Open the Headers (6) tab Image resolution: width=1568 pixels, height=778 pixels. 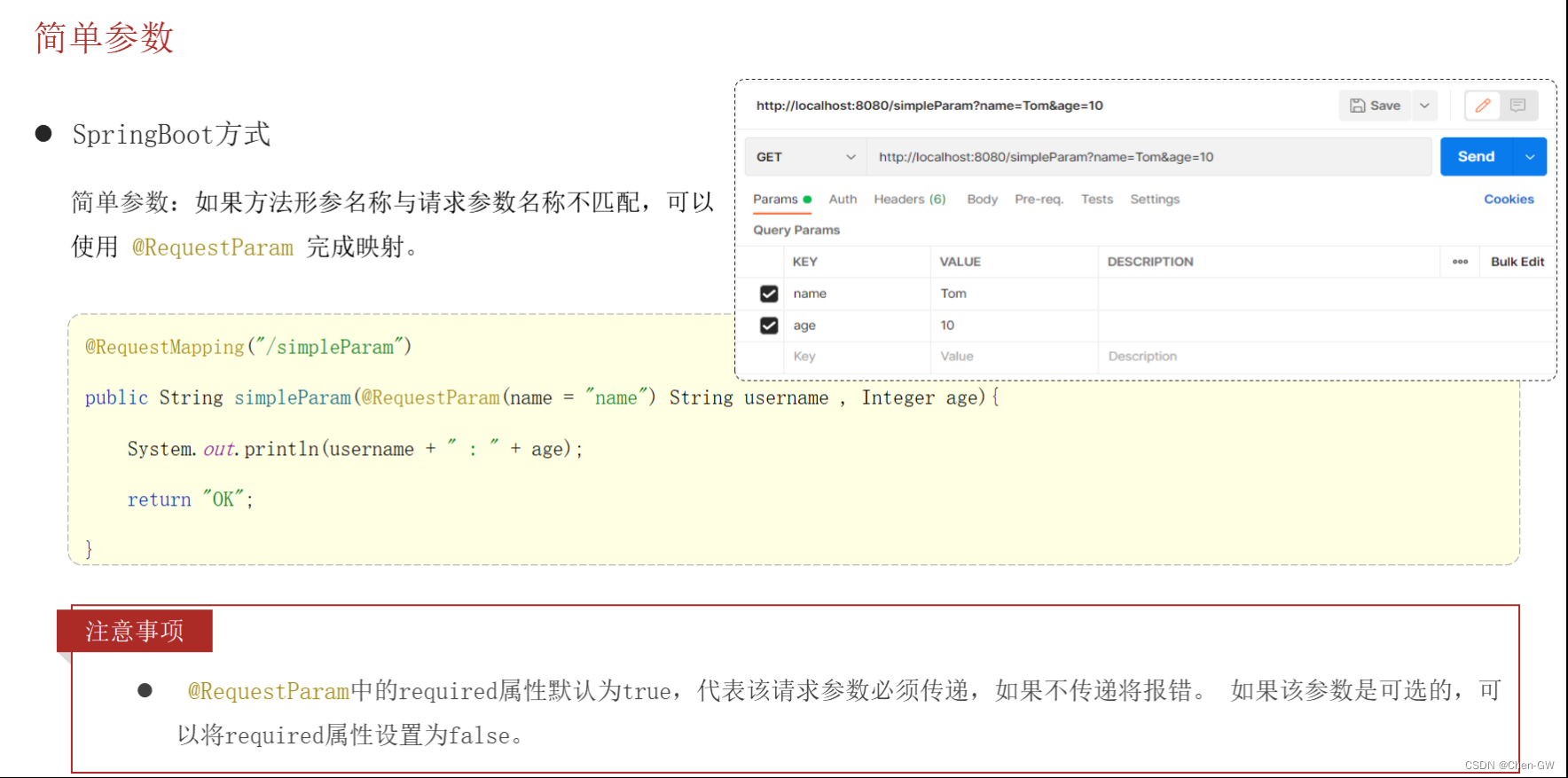tap(910, 200)
